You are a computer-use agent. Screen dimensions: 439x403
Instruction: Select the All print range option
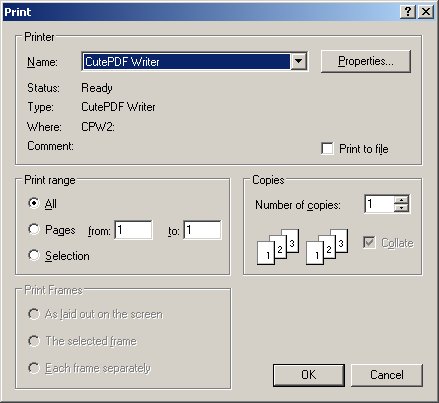pyautogui.click(x=34, y=203)
